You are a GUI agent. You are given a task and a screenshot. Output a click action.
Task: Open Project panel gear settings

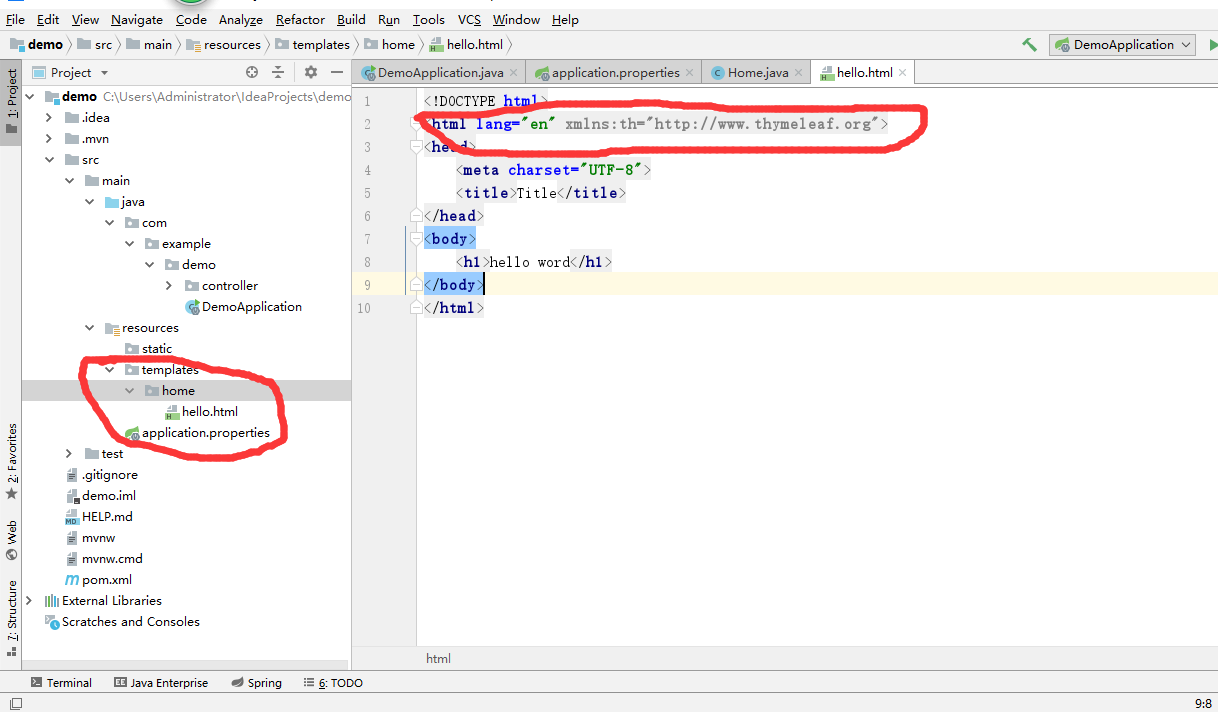[310, 72]
